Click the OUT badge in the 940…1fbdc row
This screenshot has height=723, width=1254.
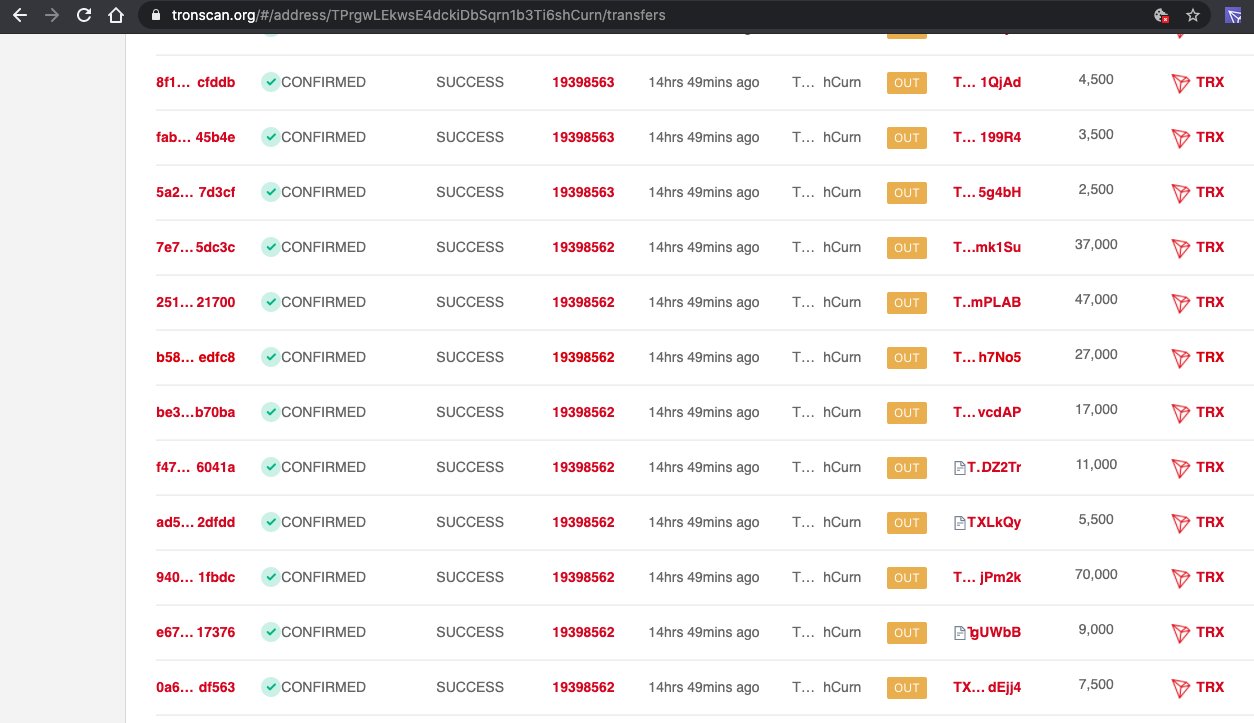(x=907, y=578)
